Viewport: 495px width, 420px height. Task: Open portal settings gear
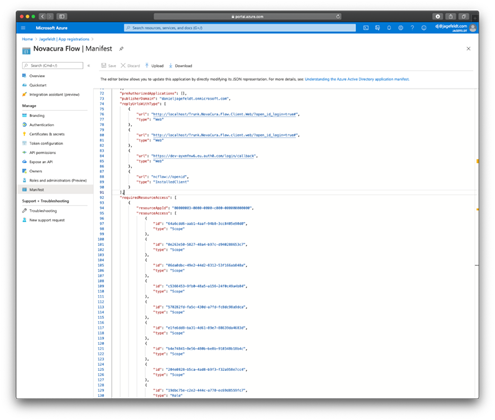click(x=400, y=28)
